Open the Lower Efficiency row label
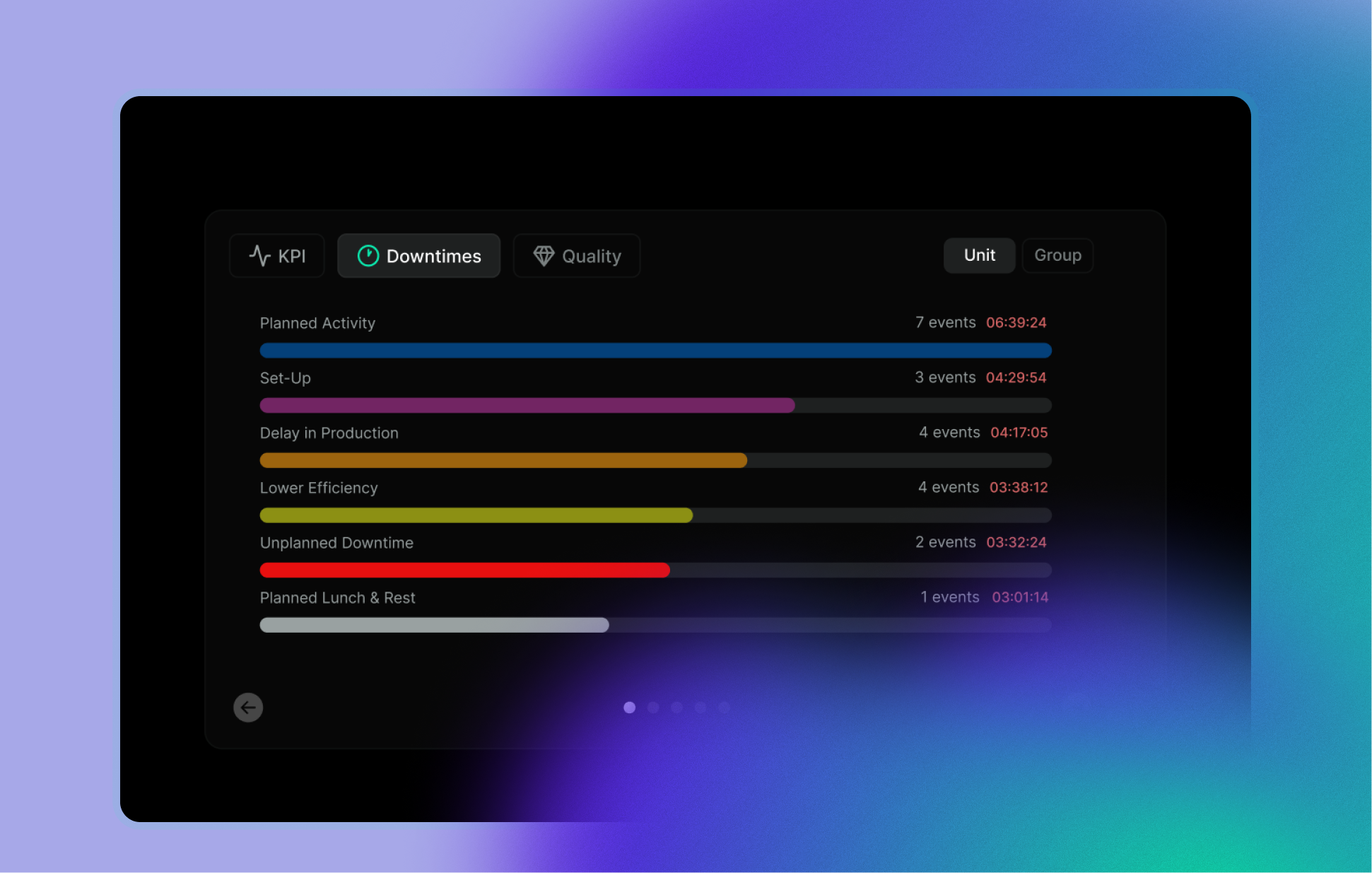The width and height of the screenshot is (1372, 873). (319, 488)
